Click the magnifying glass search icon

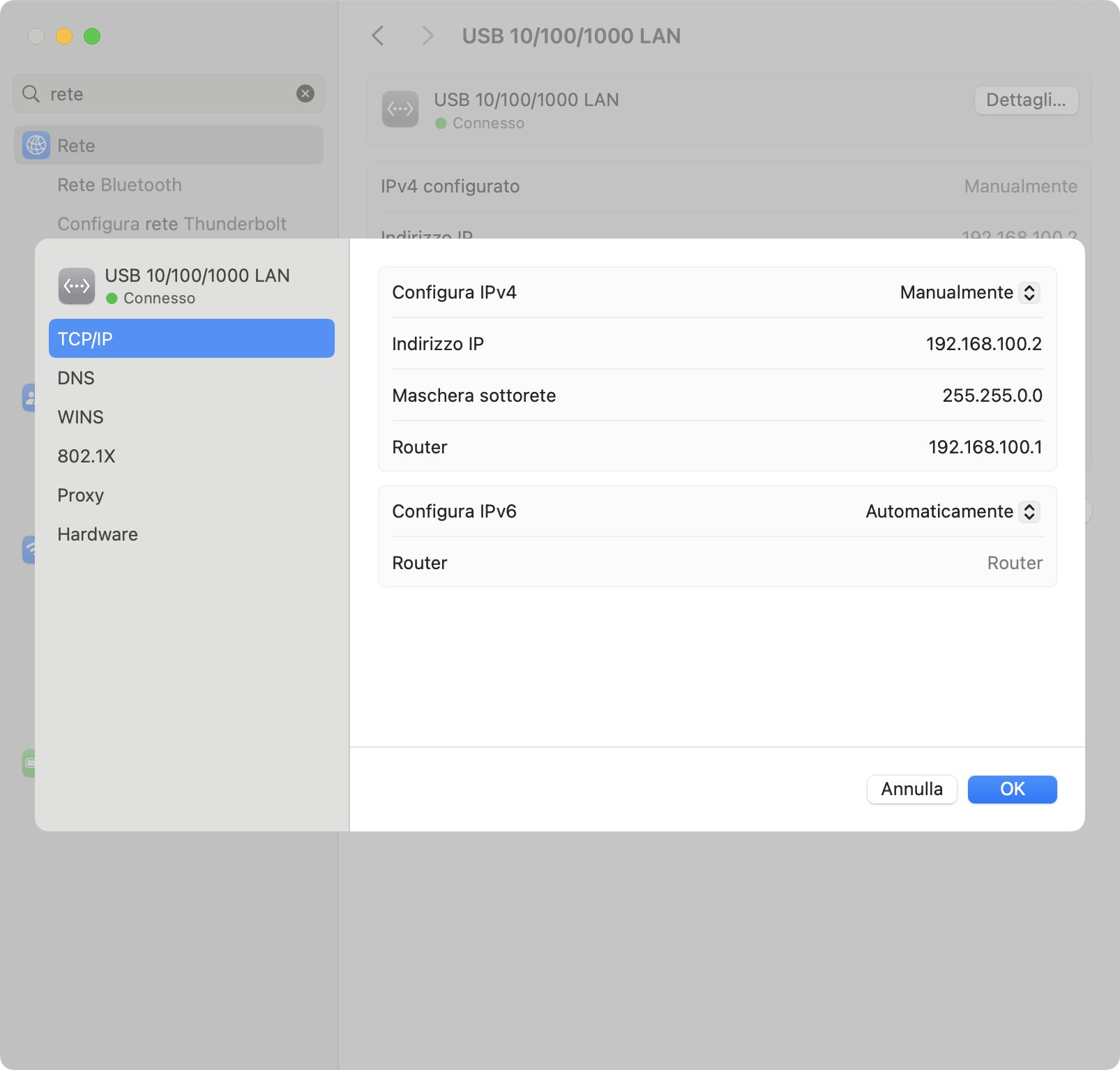click(x=31, y=93)
